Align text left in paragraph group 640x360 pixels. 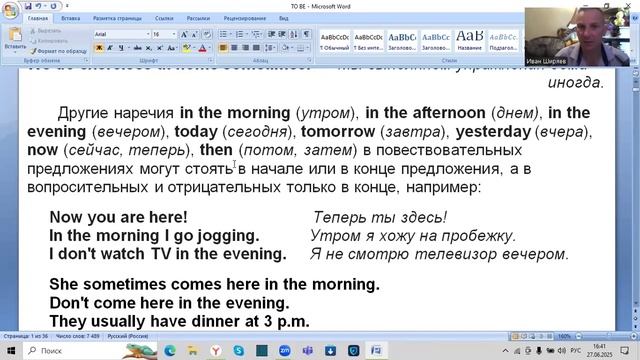click(x=223, y=48)
